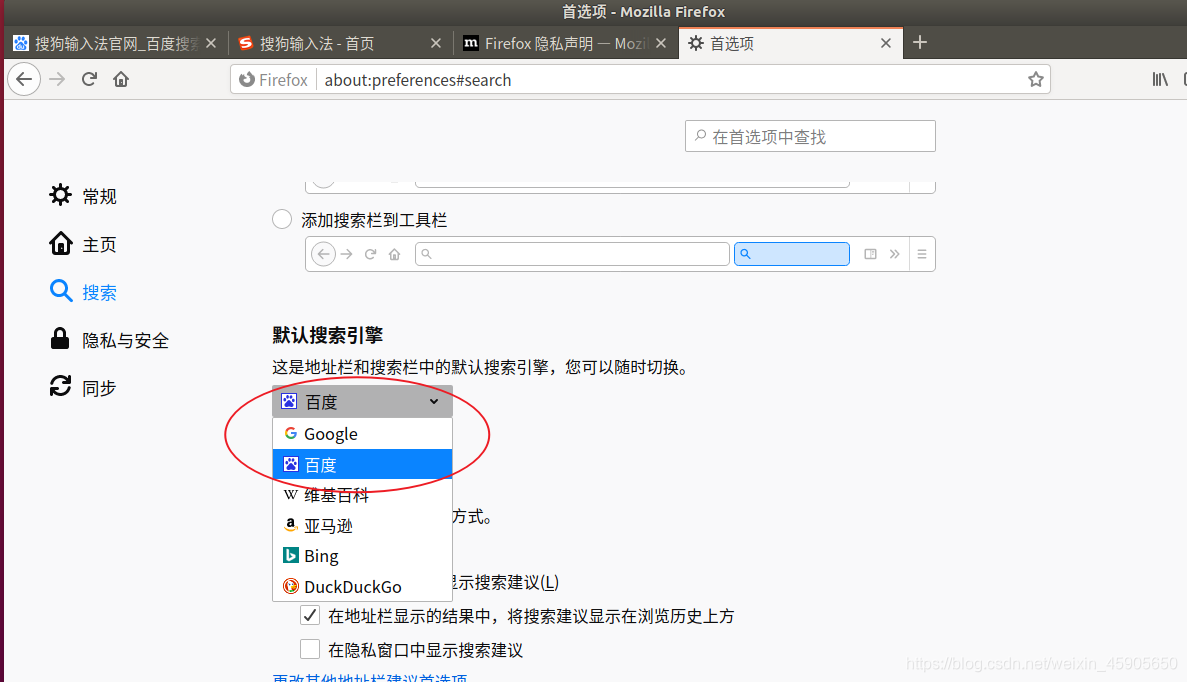The width and height of the screenshot is (1187, 682).
Task: Choose DuckDuckGo from the engine list
Action: point(363,587)
